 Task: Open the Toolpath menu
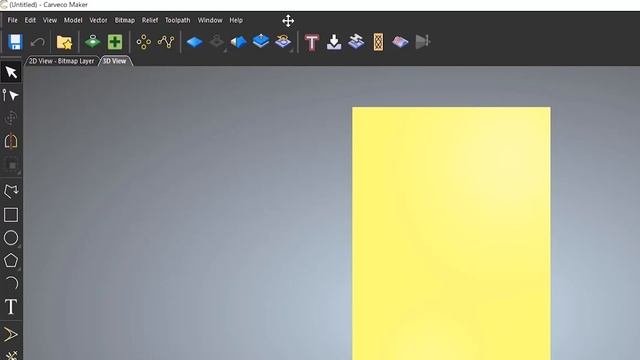pos(178,20)
